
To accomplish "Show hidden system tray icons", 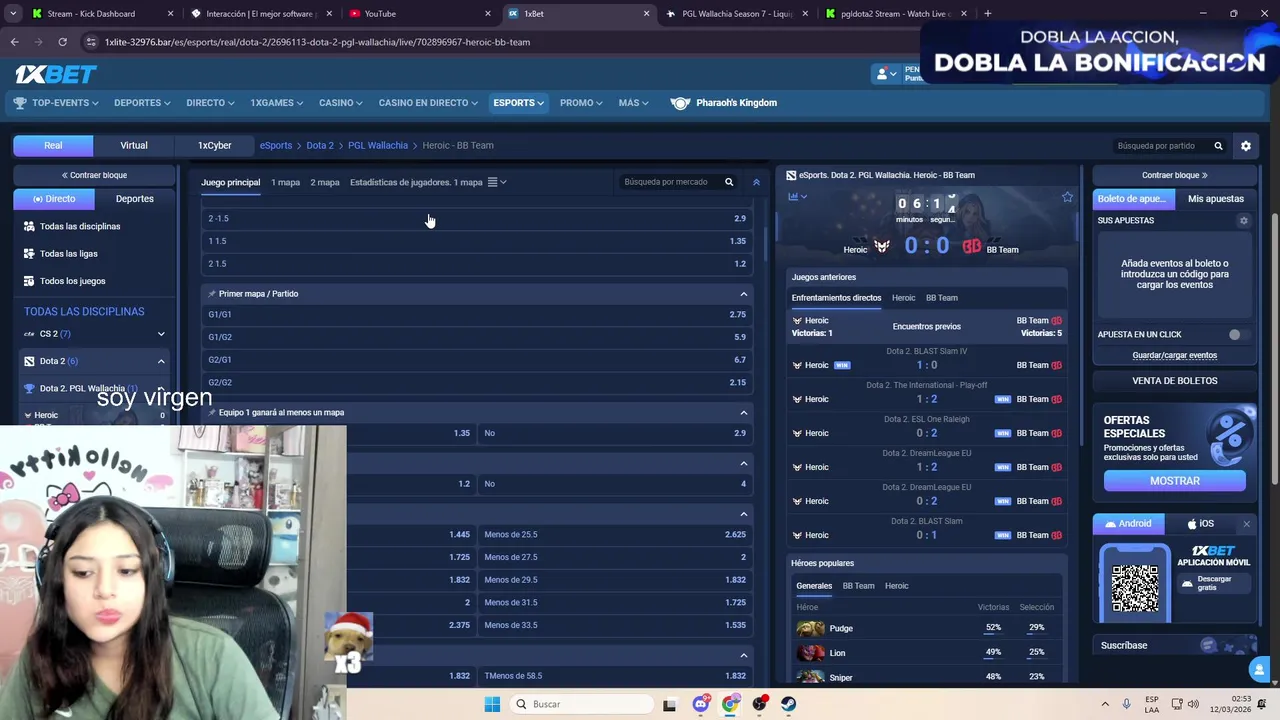I will click(1105, 704).
